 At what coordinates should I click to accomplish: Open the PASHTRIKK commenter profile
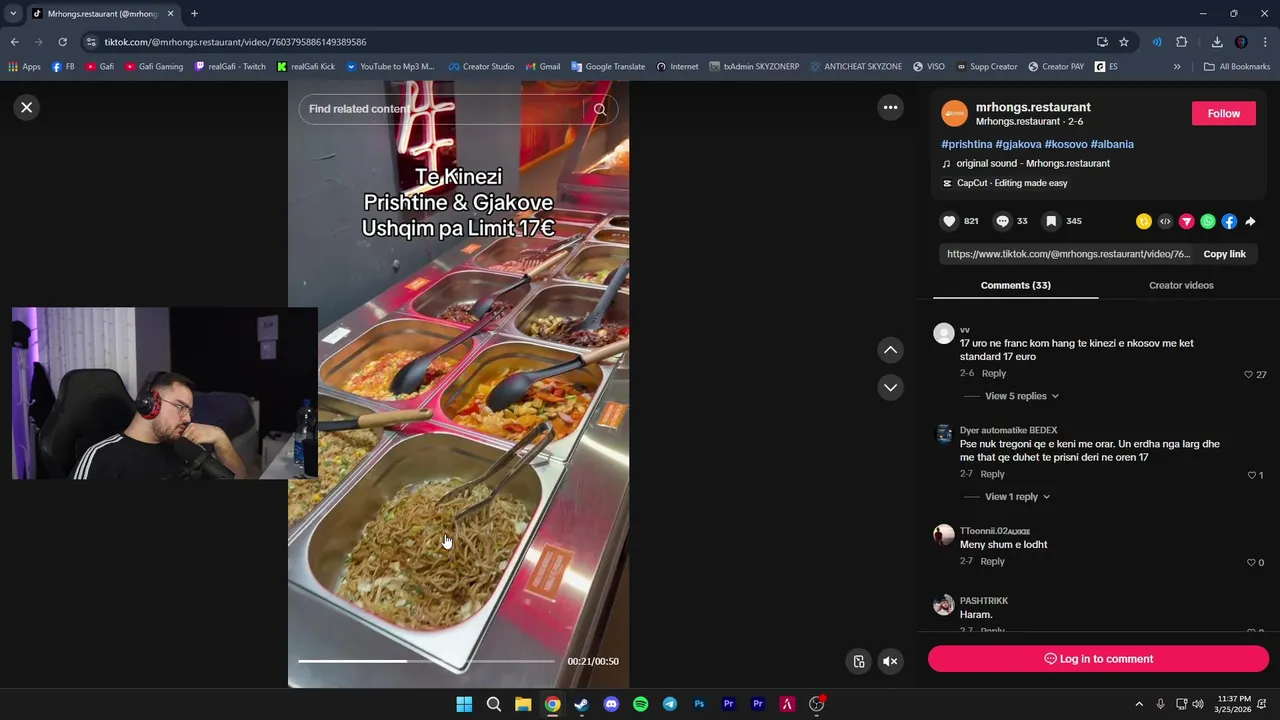coord(984,601)
